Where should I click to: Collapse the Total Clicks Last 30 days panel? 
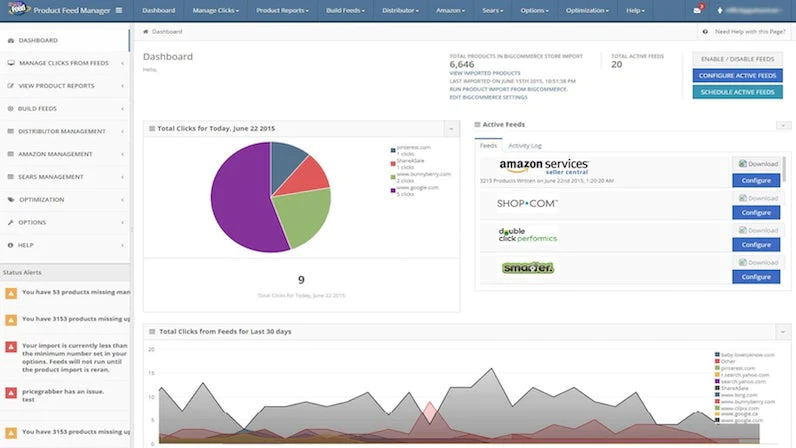click(x=783, y=332)
